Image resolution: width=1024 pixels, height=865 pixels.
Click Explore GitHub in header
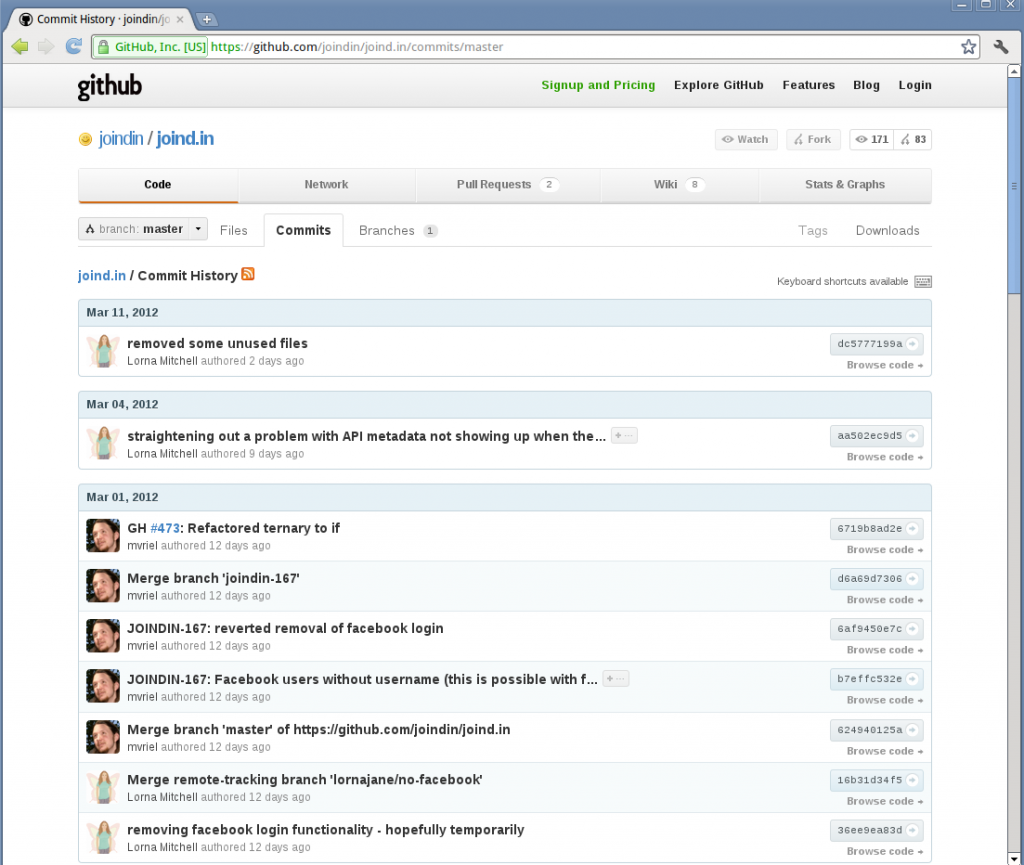pos(718,85)
